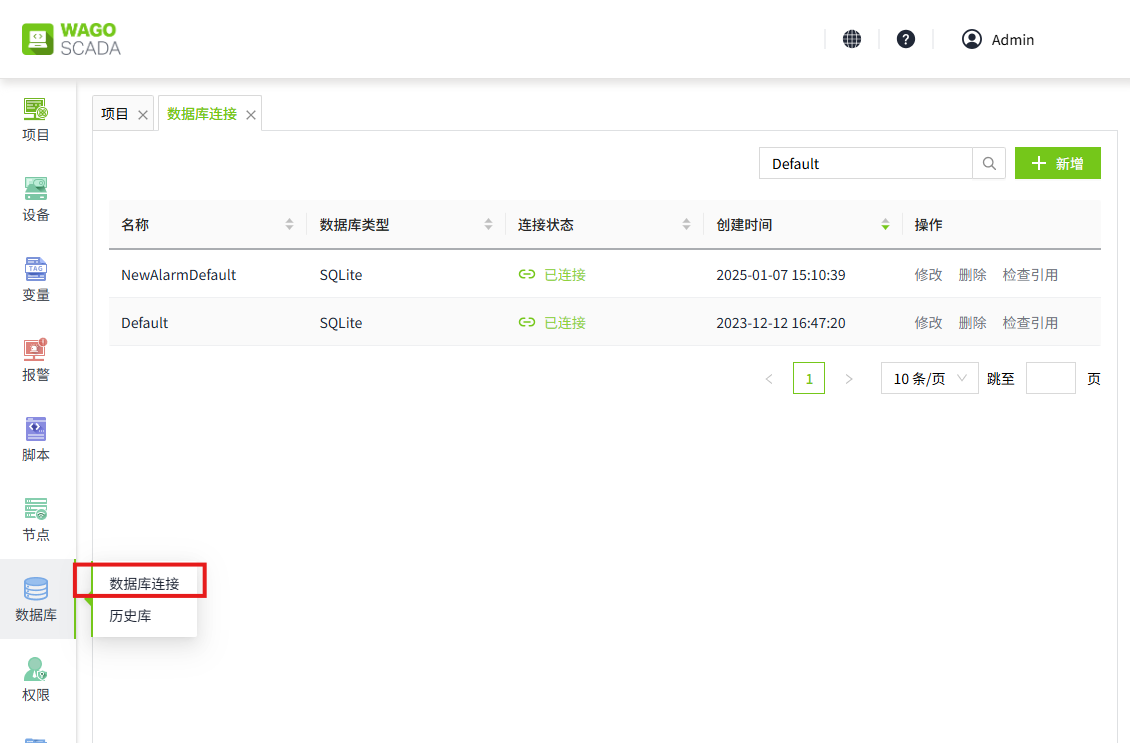
Task: Click the help question mark icon
Action: [906, 39]
